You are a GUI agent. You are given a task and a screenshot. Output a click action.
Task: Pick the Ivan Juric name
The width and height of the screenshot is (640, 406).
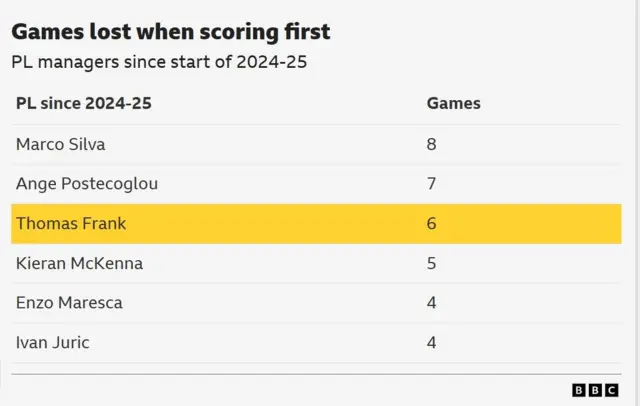pyautogui.click(x=53, y=343)
